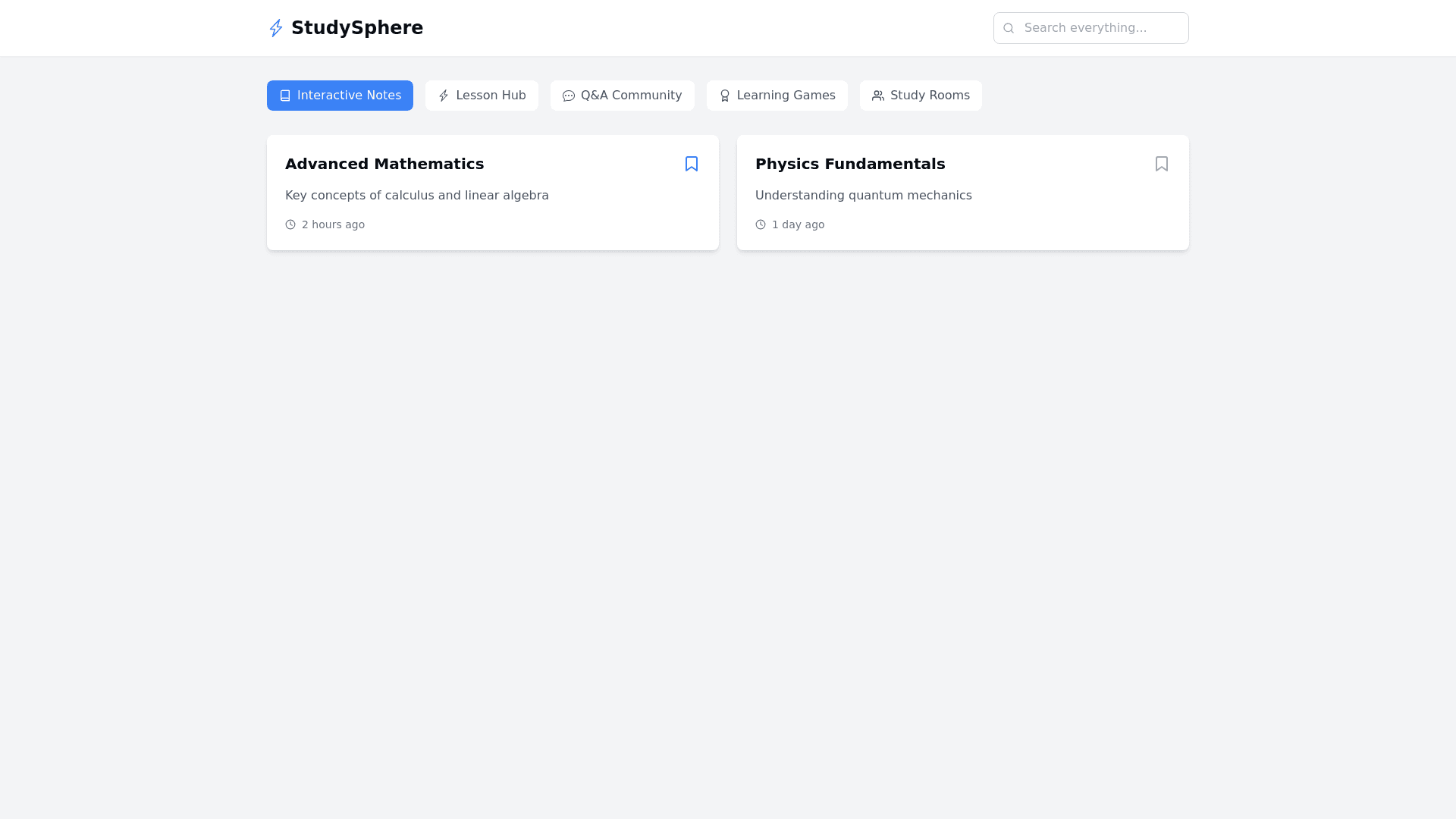
Task: Click clock icon beside 1 day ago
Action: point(761,224)
